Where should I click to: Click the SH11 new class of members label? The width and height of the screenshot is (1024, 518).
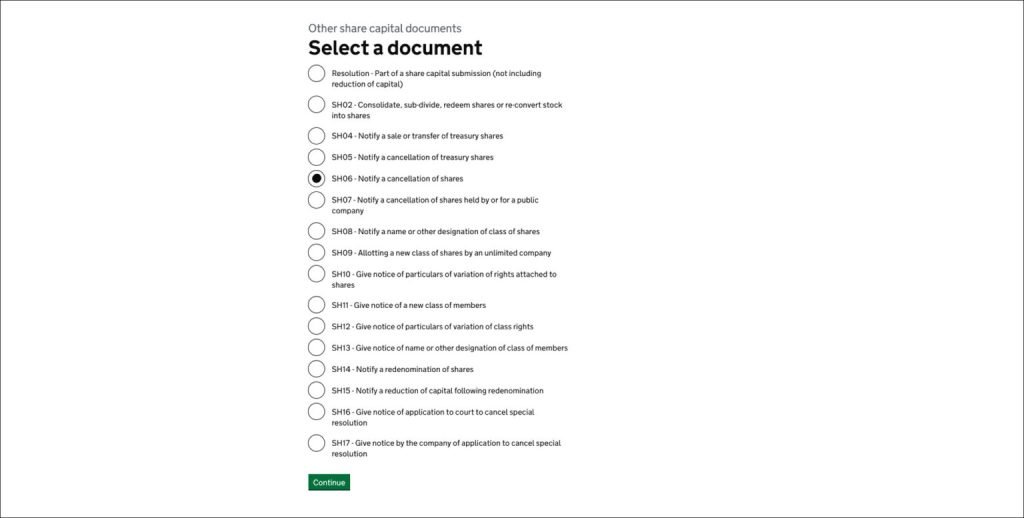(x=409, y=306)
